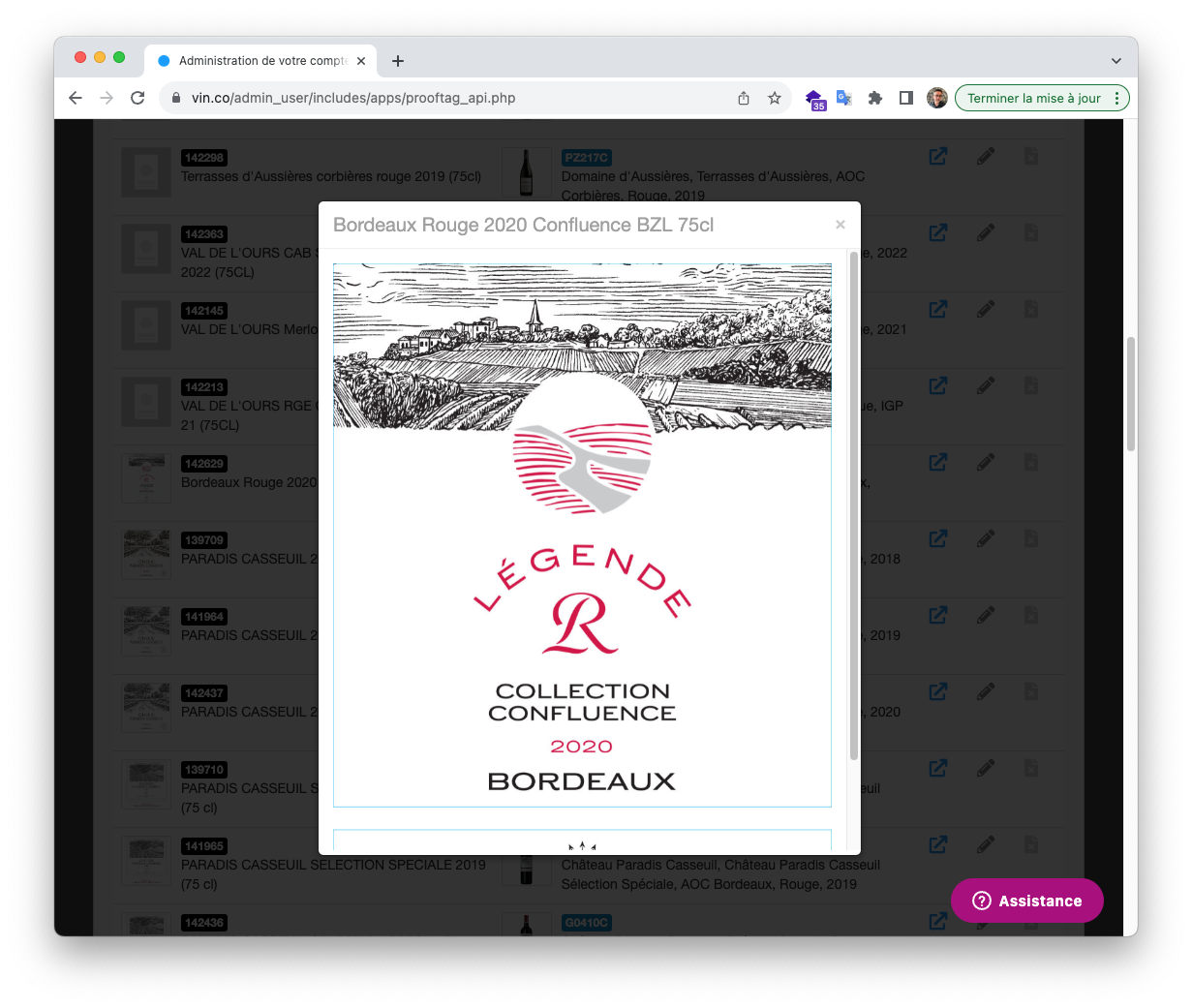Screen dimensions: 1192x1008
Task: Click document icon for row 142363
Action: coord(1031,232)
